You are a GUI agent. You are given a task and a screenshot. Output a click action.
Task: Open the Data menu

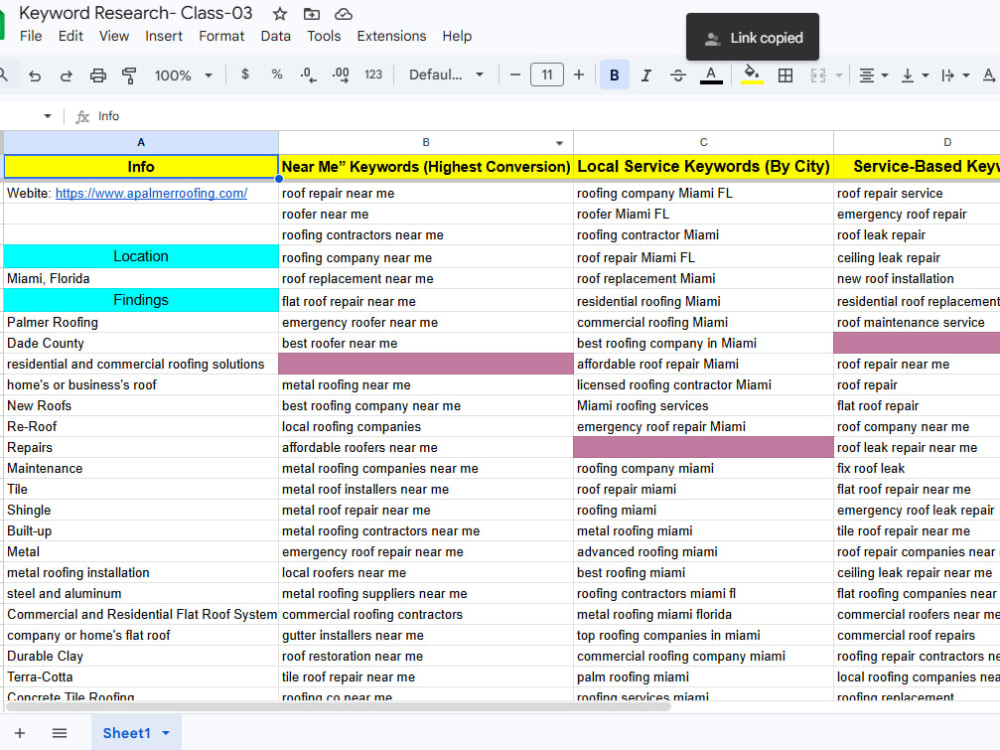click(x=276, y=36)
